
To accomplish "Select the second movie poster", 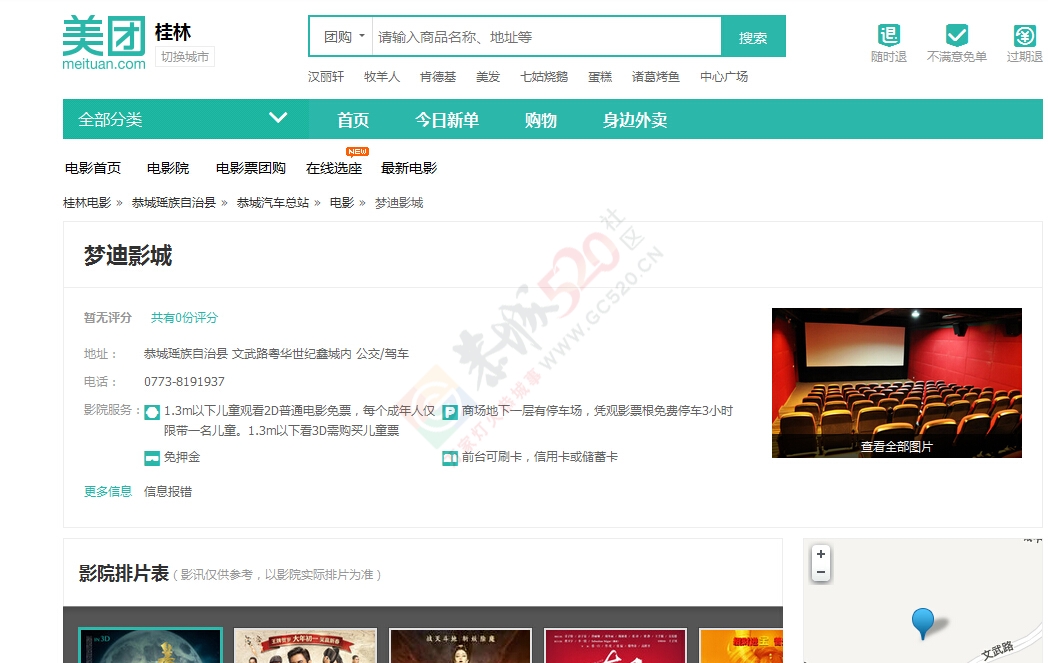I will click(x=305, y=646).
